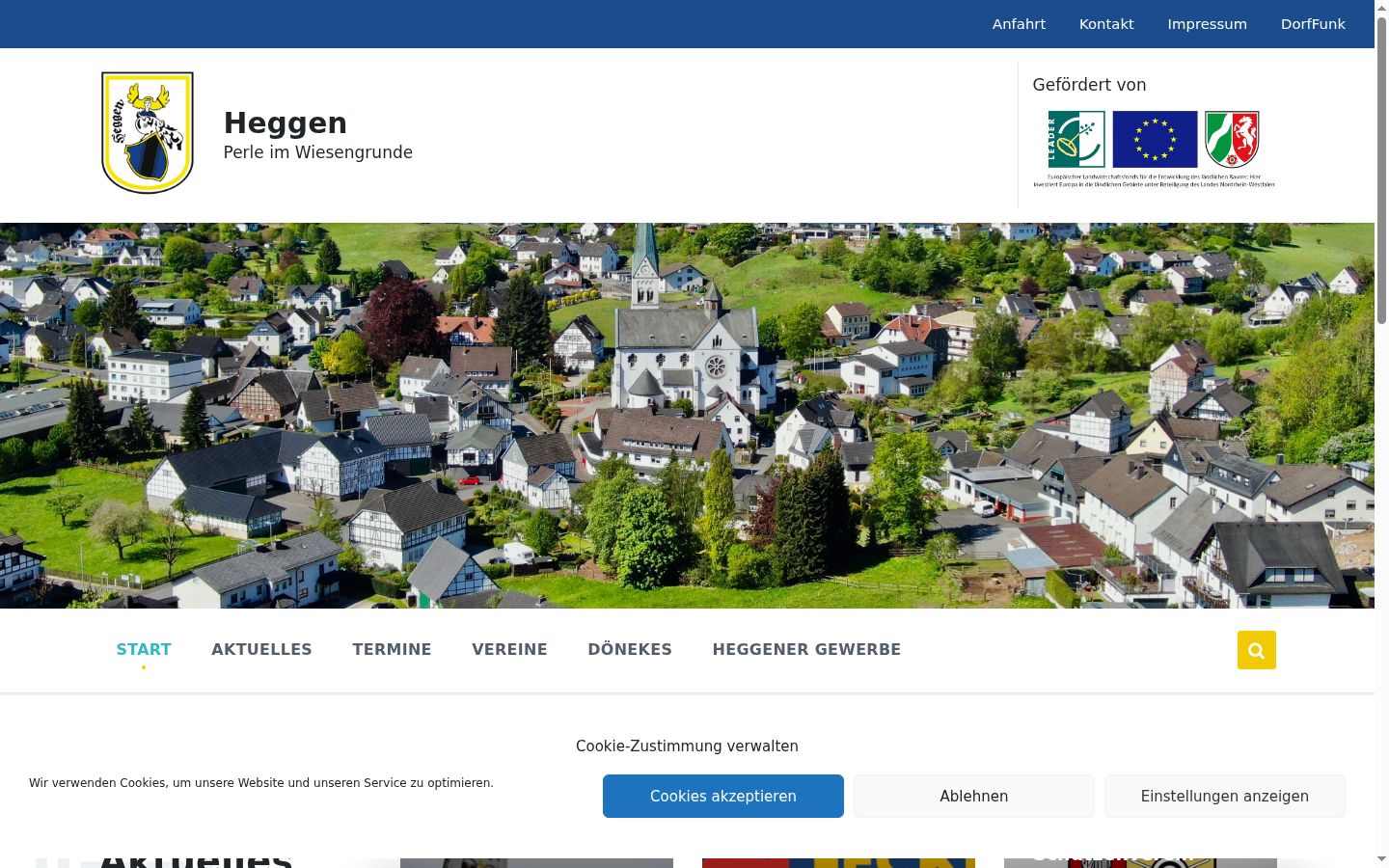Click the scrollbar down arrow
Screen dimensions: 1389x868
point(1381,857)
